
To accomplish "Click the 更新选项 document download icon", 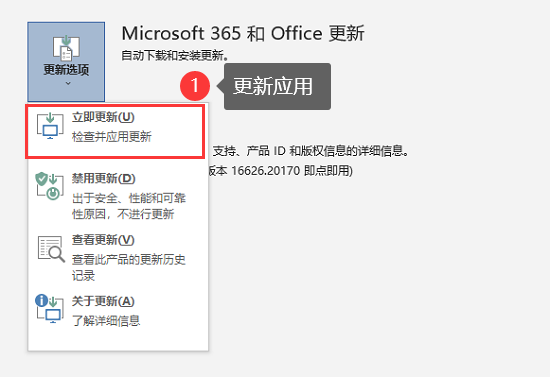I will tap(66, 47).
